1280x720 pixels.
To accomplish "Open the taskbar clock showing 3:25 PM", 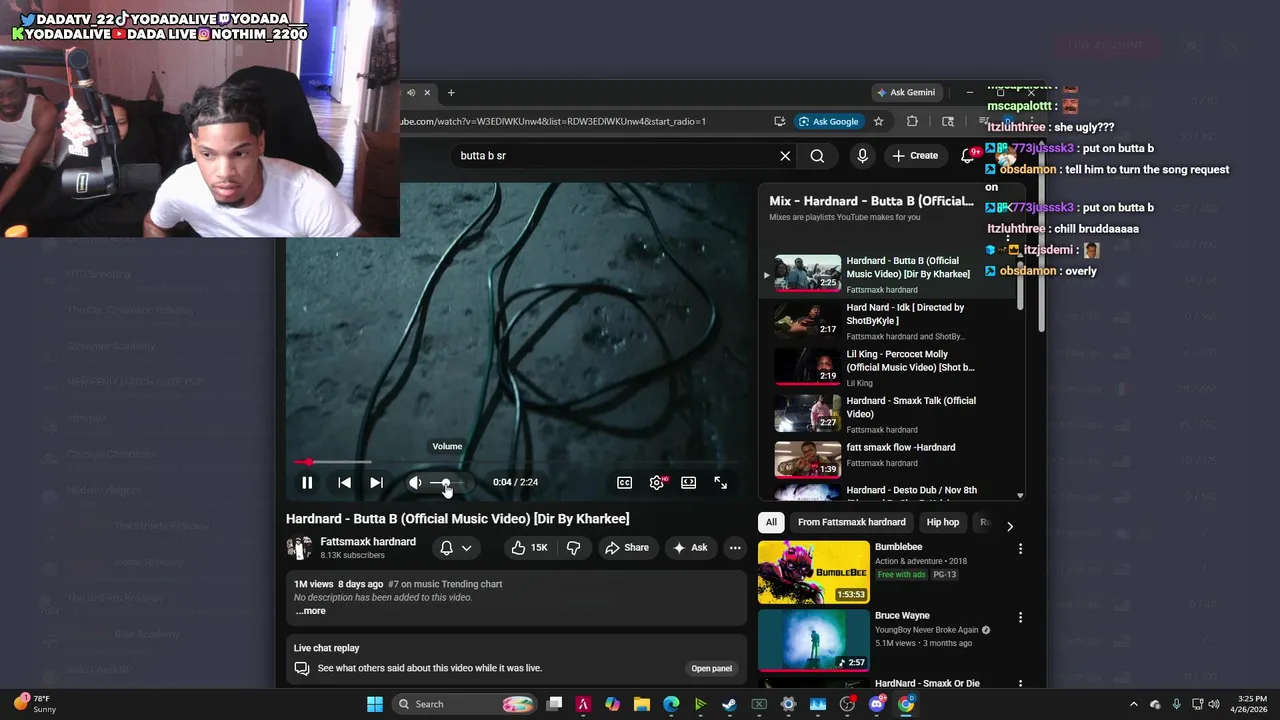I will point(1252,704).
